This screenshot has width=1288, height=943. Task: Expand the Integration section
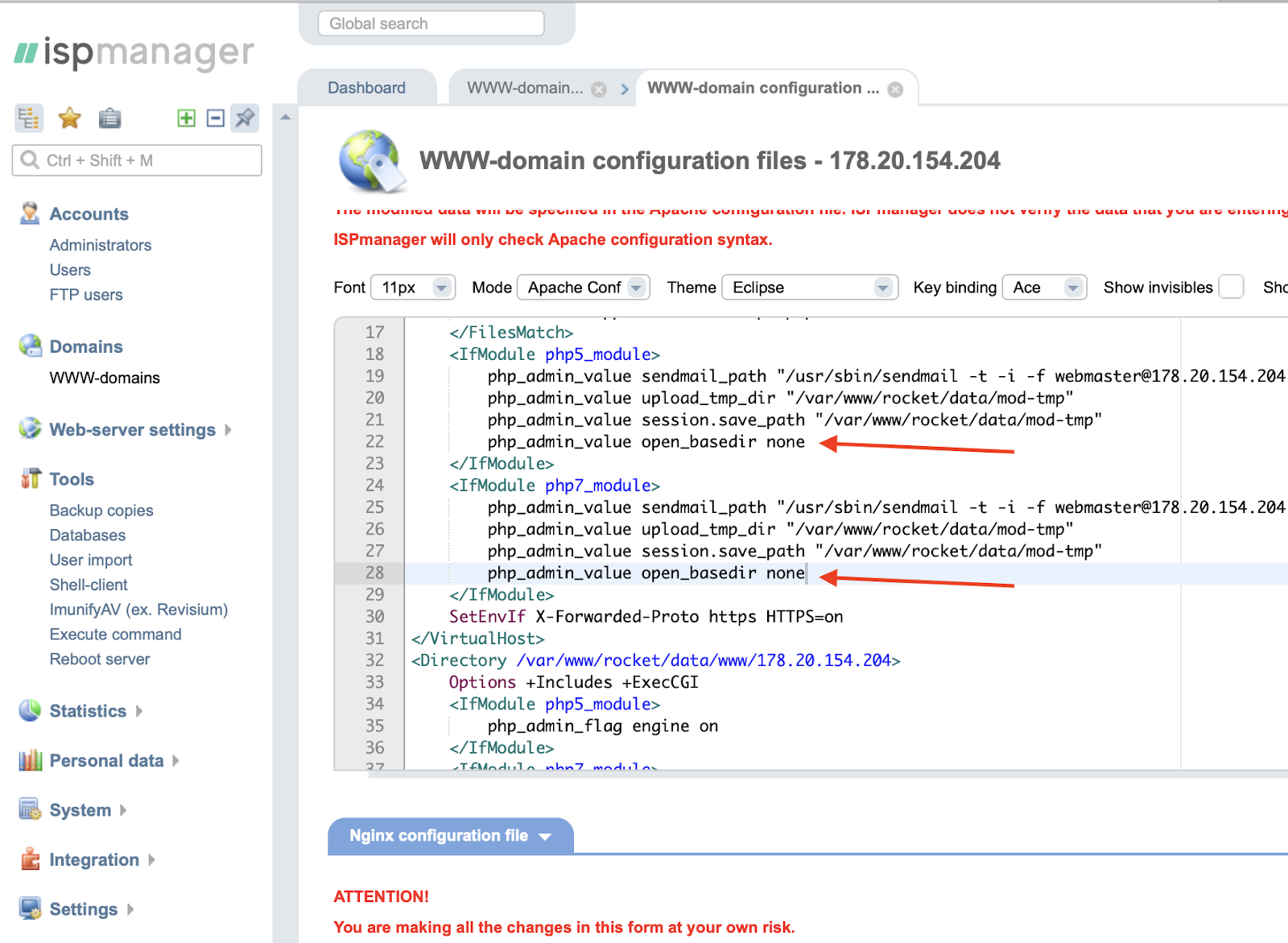(151, 860)
